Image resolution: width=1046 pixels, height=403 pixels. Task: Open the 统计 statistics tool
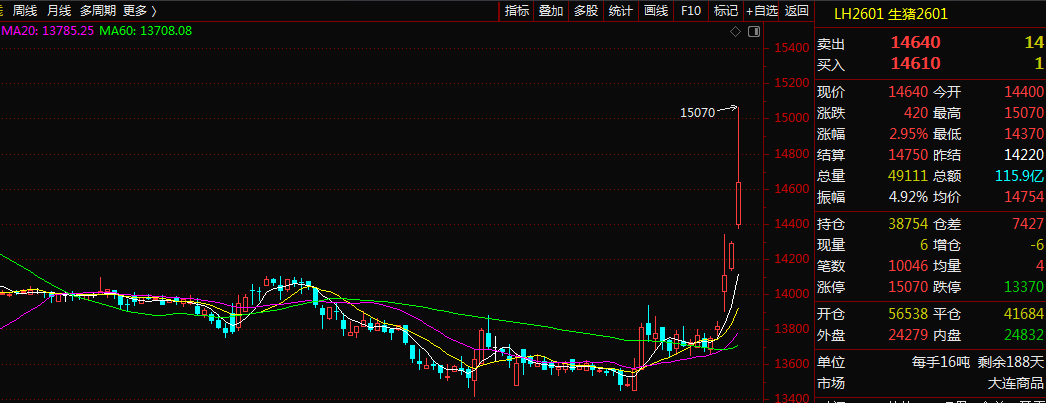pos(621,11)
